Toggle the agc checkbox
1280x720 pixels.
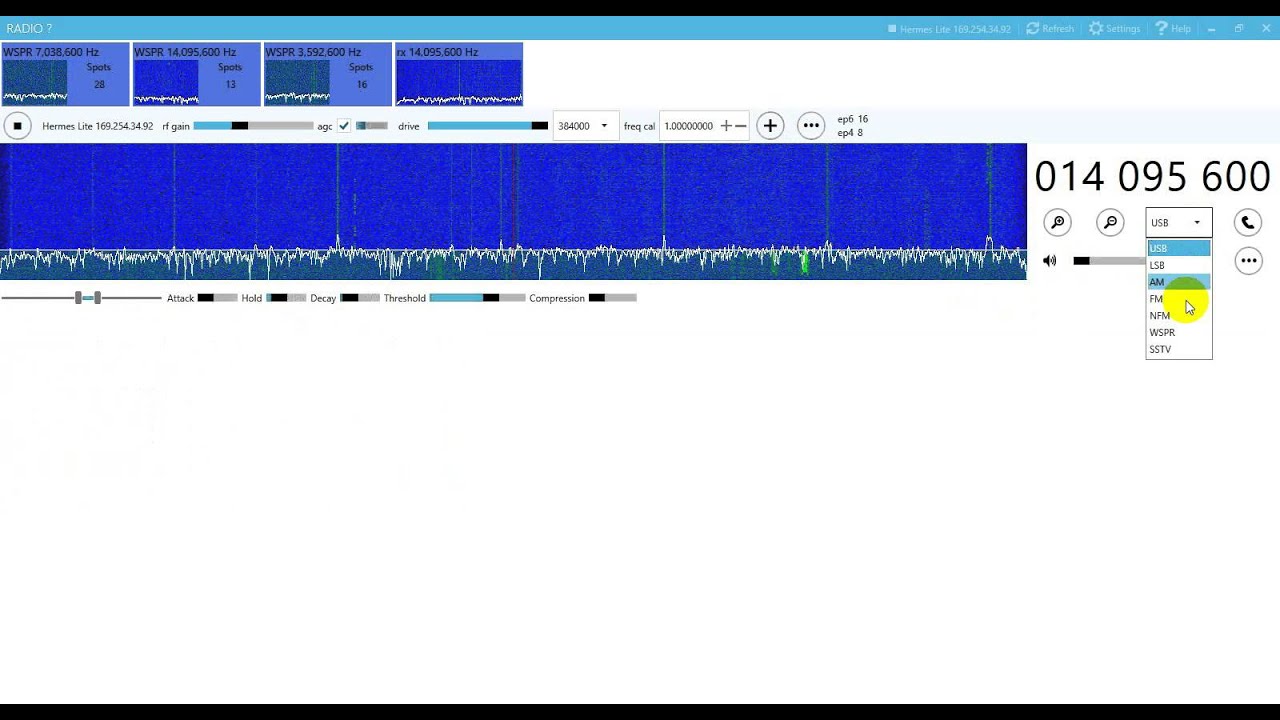pyautogui.click(x=344, y=126)
